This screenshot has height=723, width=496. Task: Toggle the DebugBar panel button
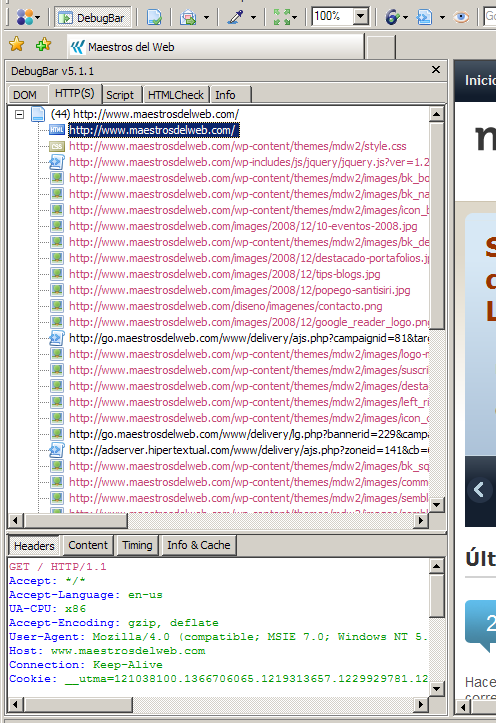[x=92, y=18]
